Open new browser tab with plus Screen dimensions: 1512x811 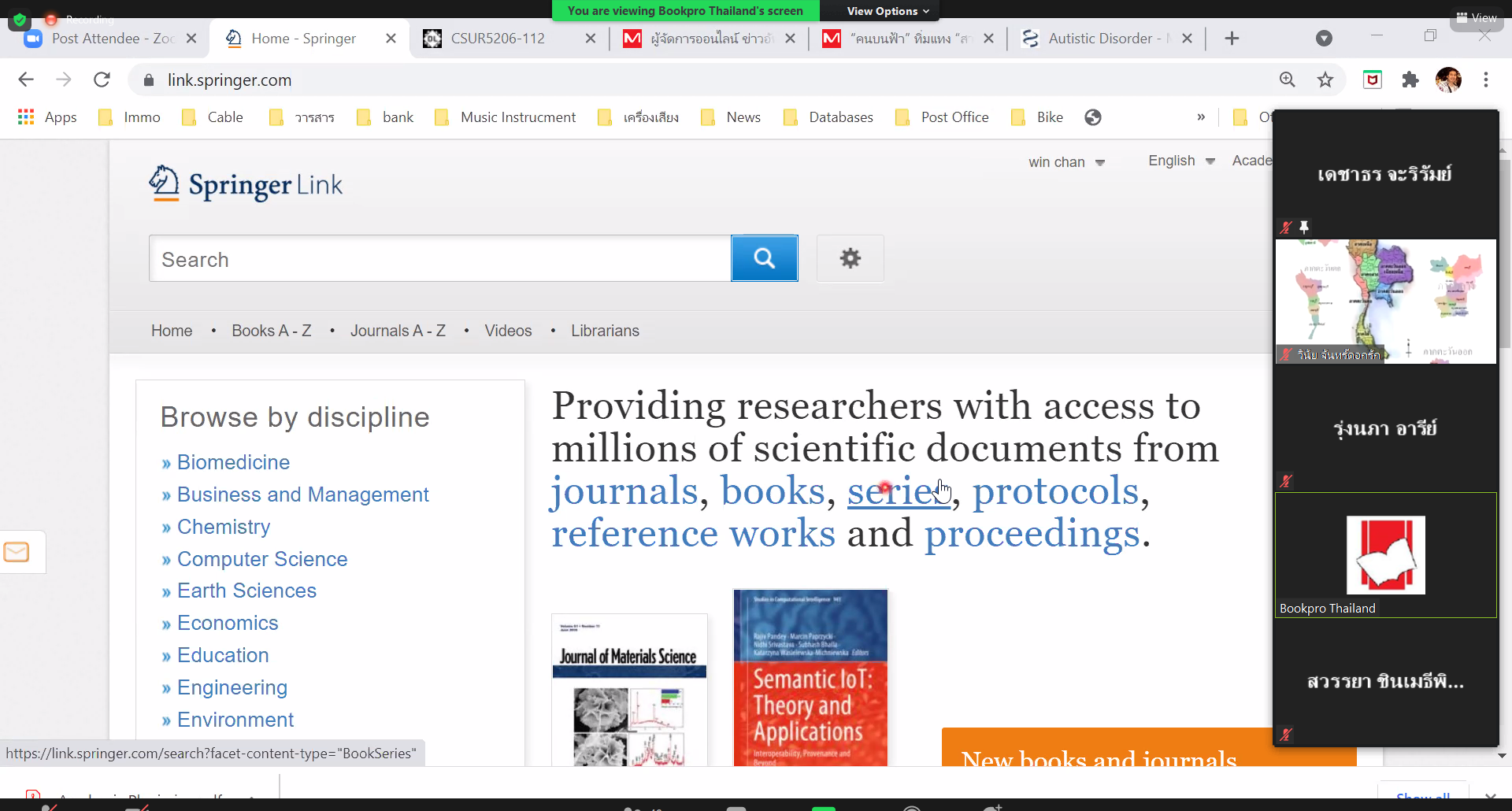(x=1232, y=39)
